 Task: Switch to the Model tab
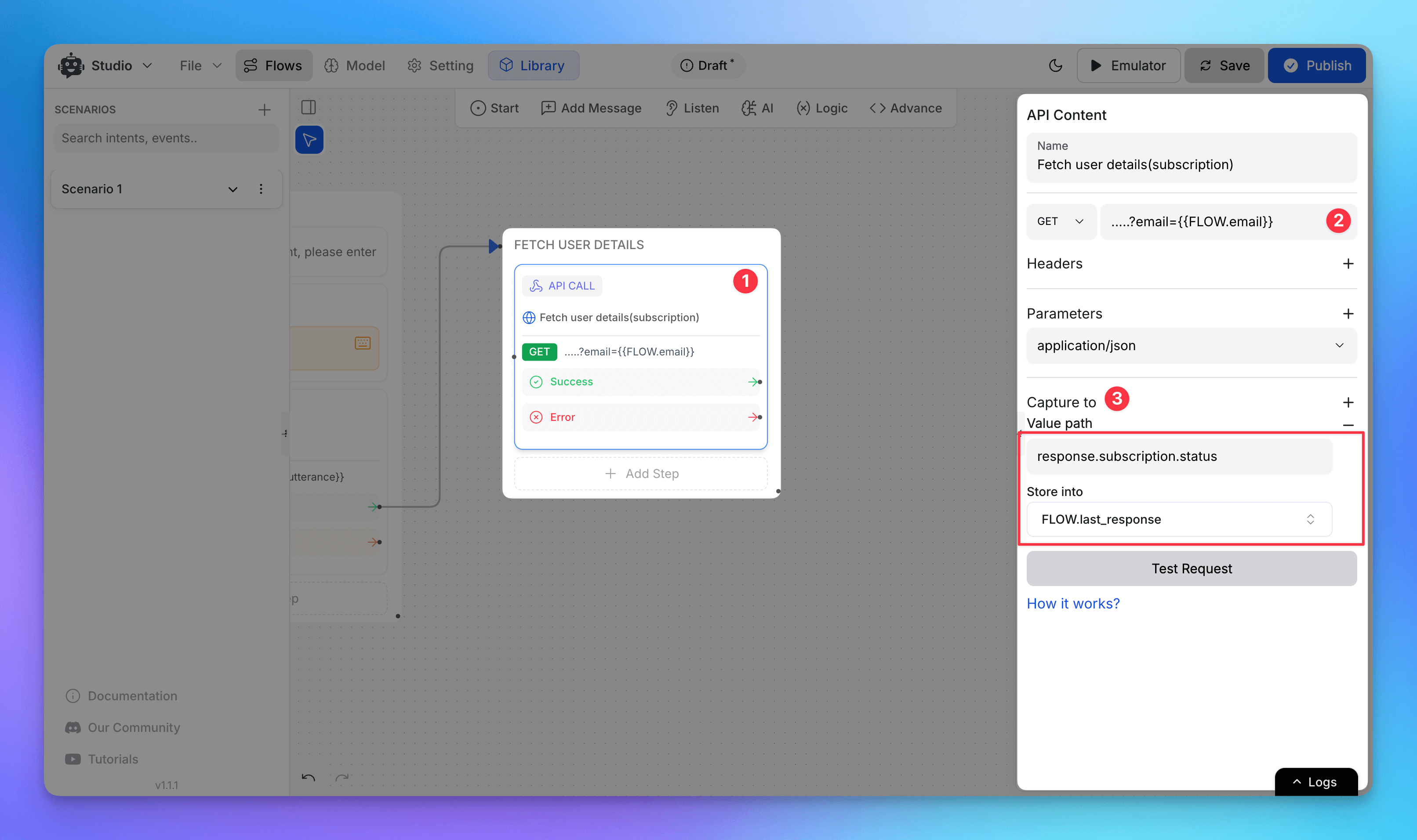[355, 65]
